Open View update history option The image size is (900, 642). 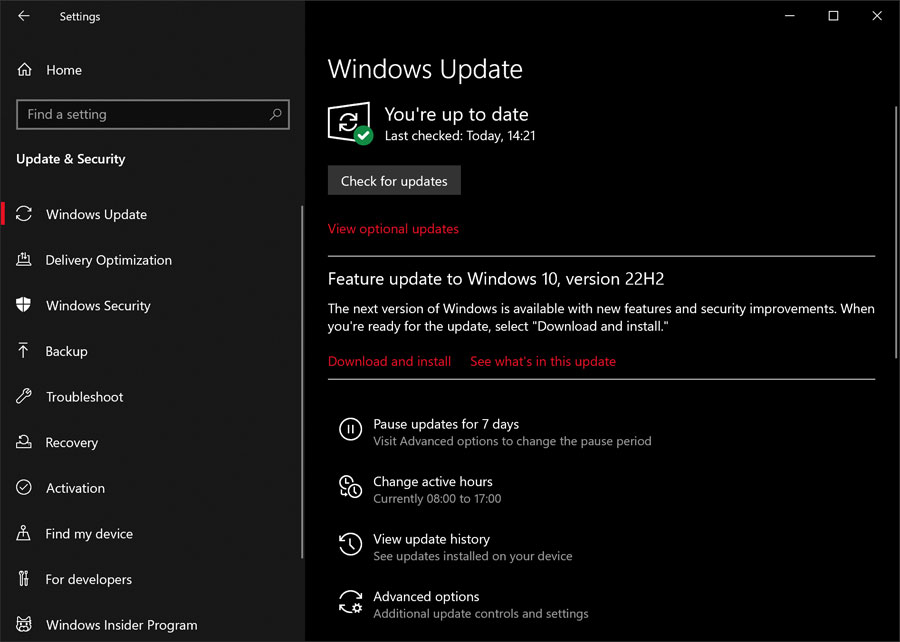coord(432,539)
